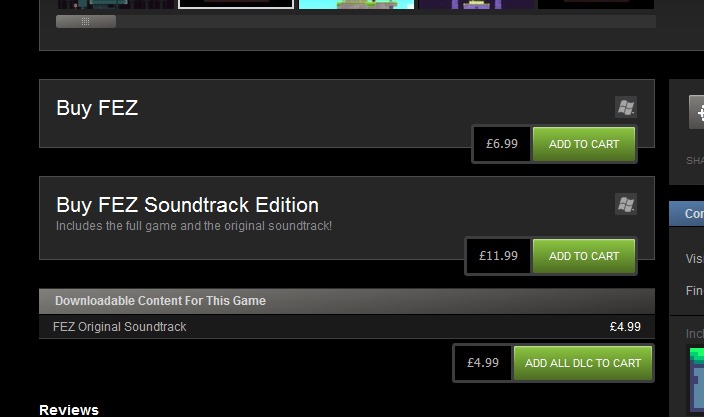The width and height of the screenshot is (704, 417).
Task: Click the Downloadable Content For This Game header
Action: coord(160,301)
